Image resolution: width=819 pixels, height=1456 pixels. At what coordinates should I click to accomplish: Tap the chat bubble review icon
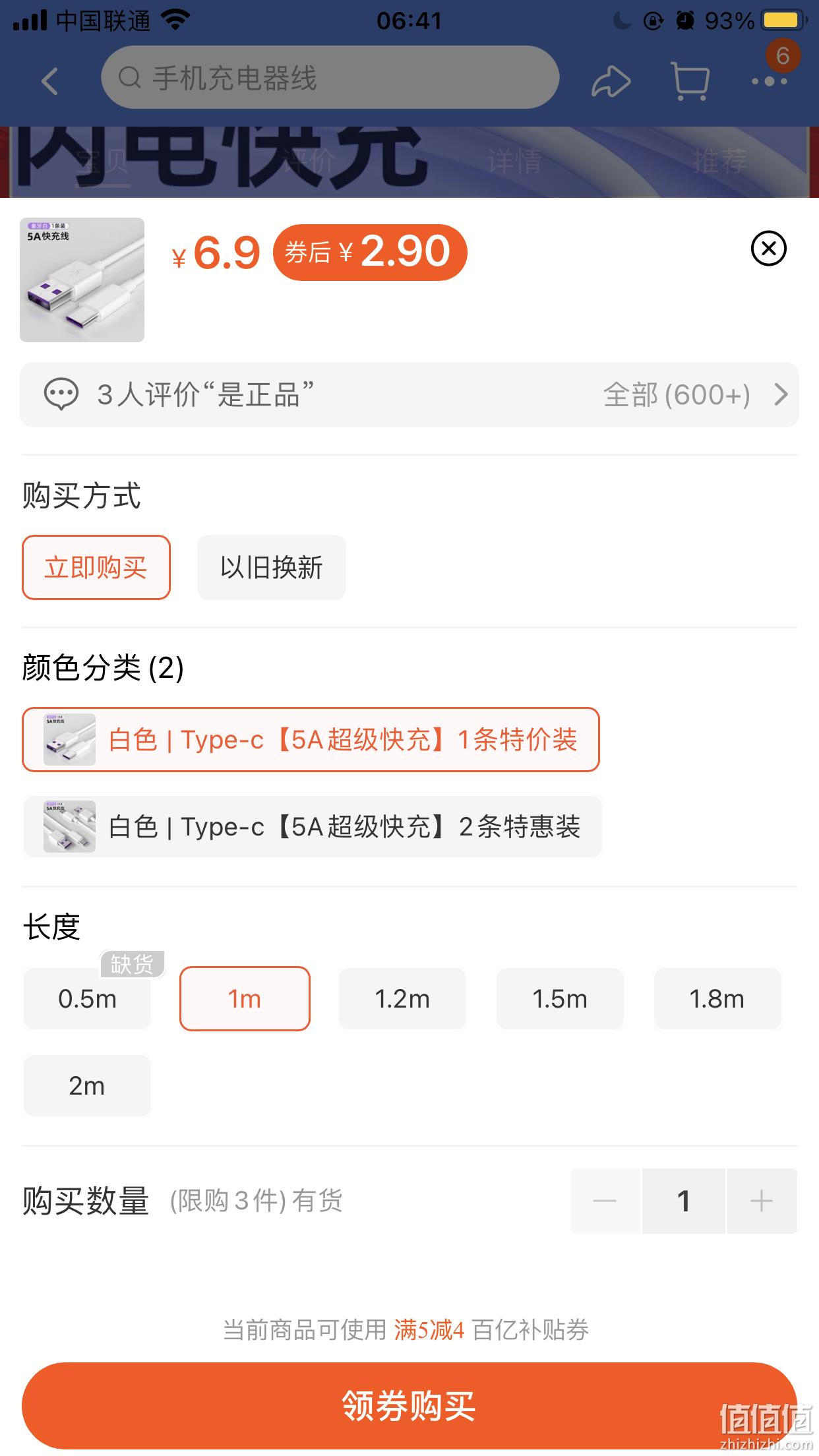click(x=61, y=394)
